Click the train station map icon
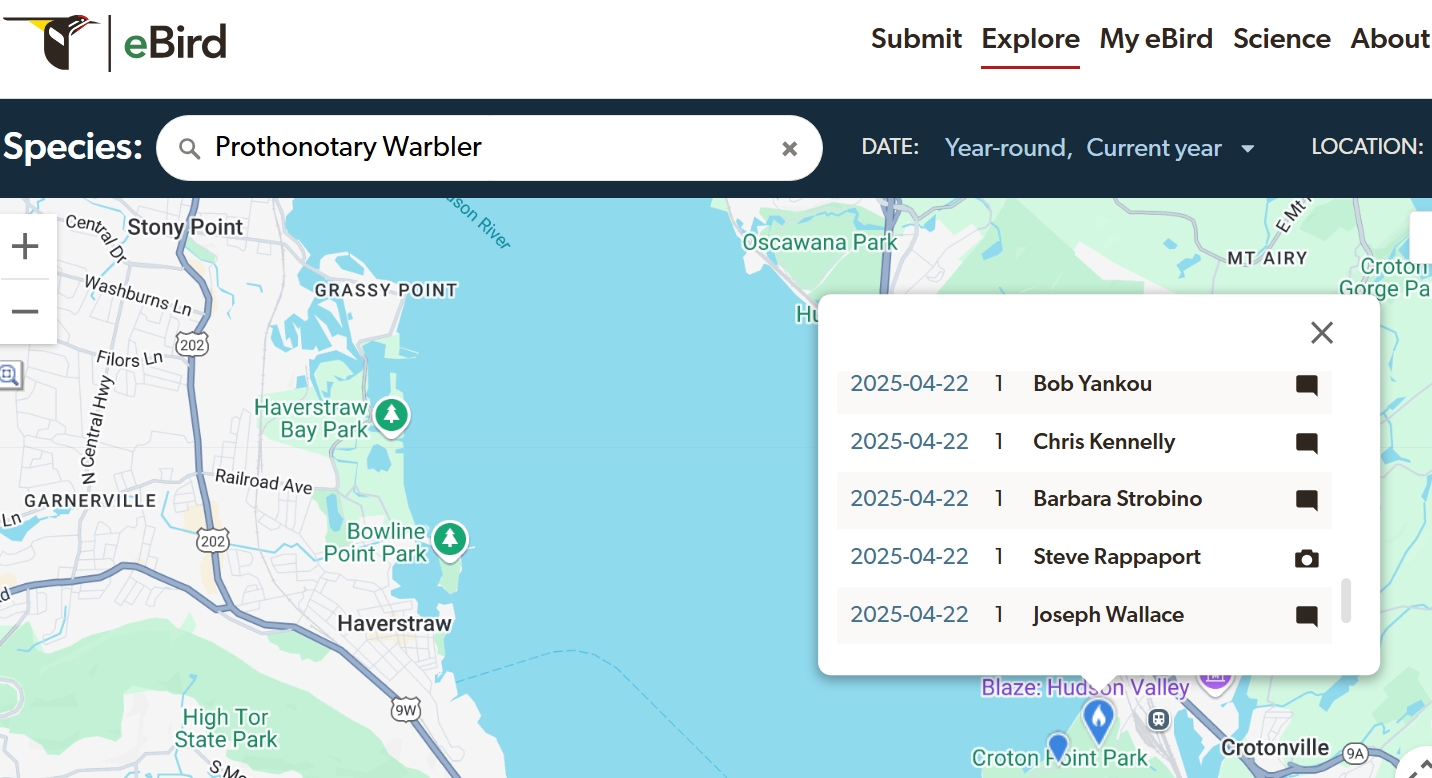The width and height of the screenshot is (1432, 778). 1159,718
